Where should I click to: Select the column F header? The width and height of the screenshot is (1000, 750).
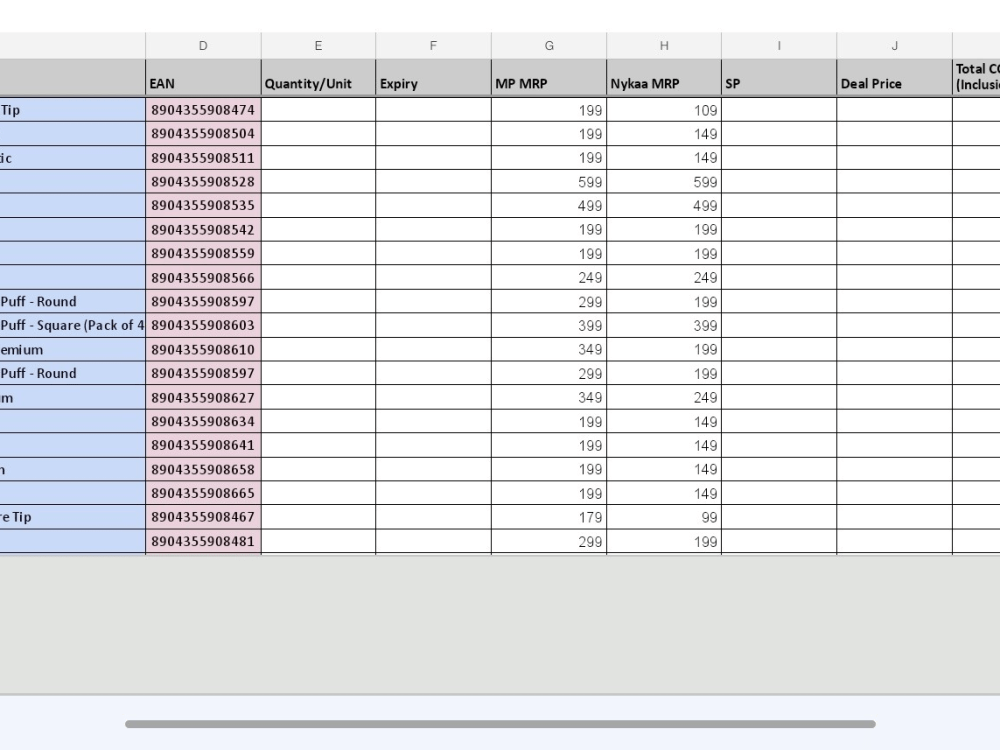[433, 45]
